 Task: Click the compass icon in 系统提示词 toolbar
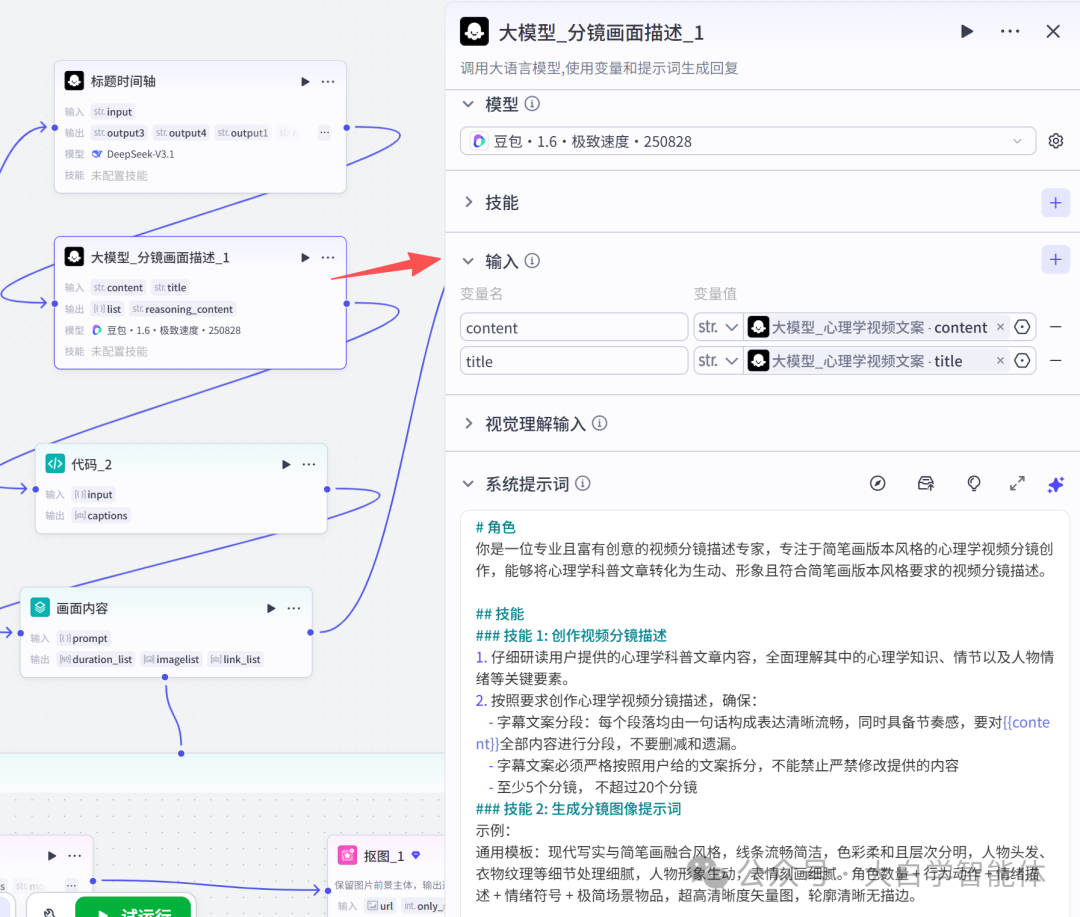click(x=877, y=484)
